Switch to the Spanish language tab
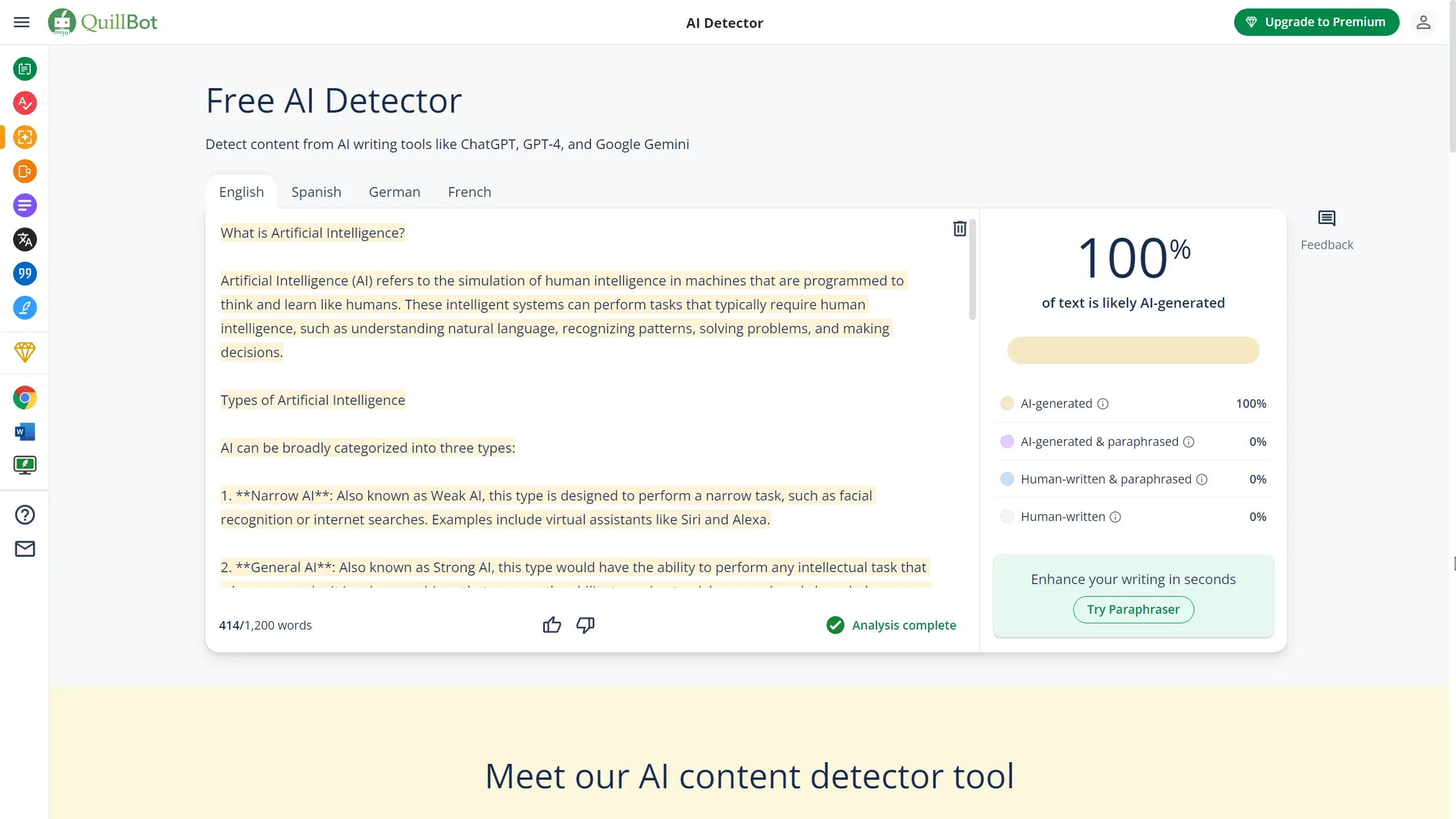 [x=316, y=192]
